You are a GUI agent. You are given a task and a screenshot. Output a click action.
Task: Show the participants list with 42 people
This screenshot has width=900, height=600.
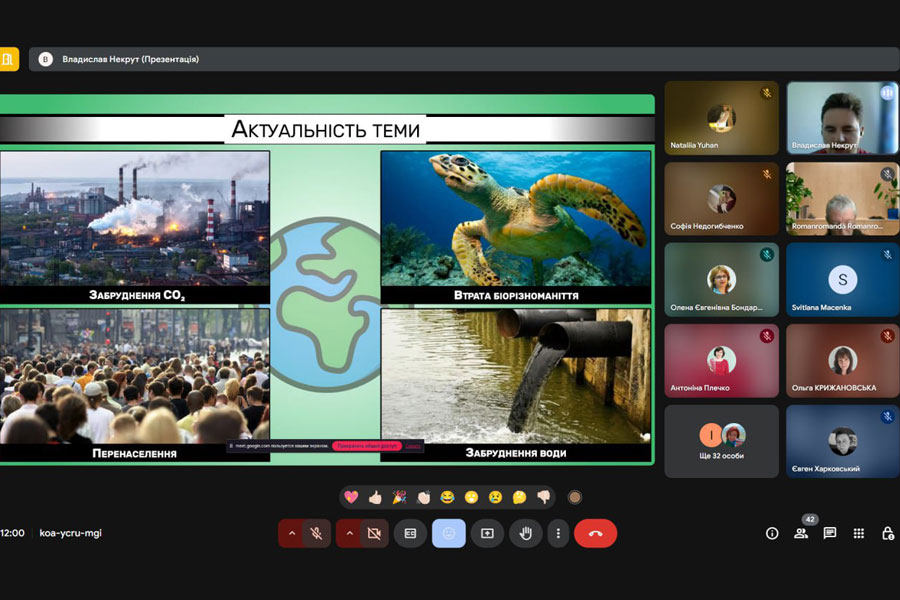[801, 533]
